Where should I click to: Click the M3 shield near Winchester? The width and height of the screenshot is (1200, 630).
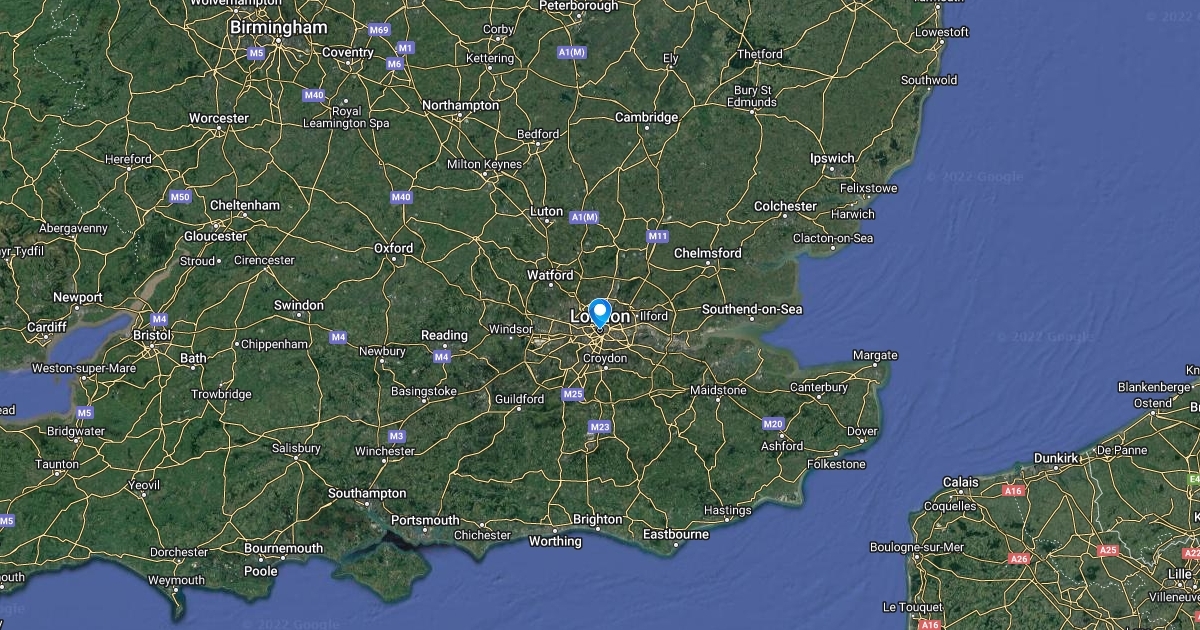(x=397, y=436)
